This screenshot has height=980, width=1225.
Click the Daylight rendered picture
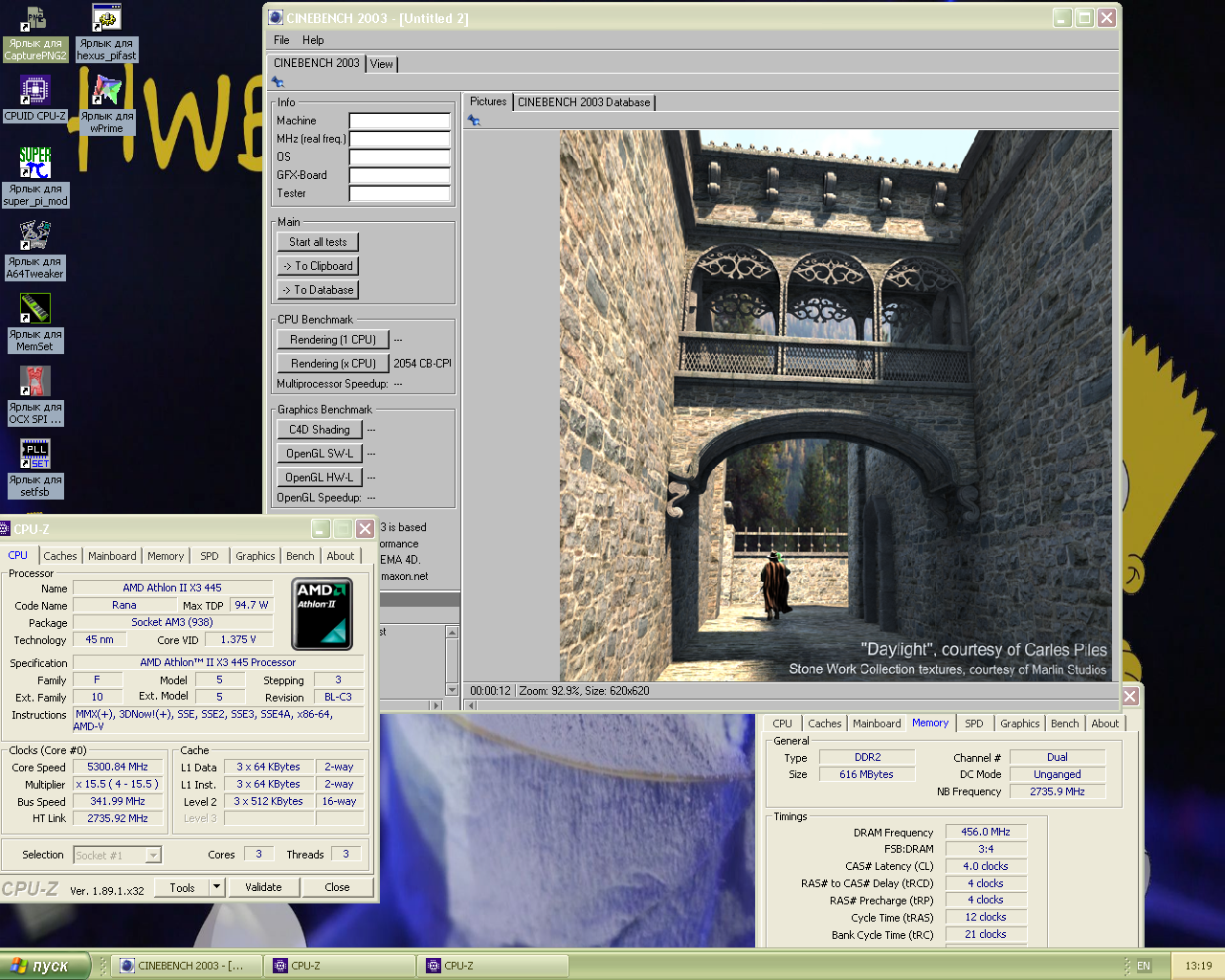[835, 406]
